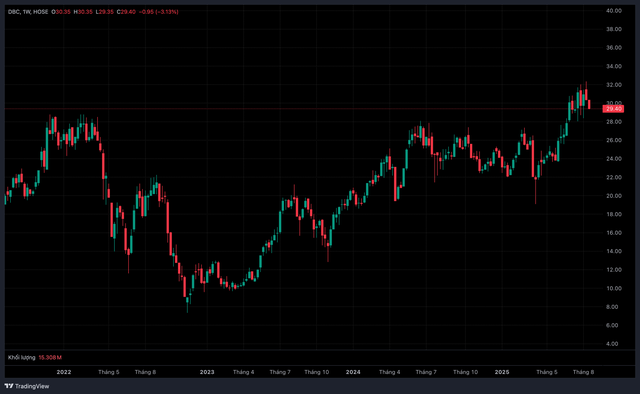Click the last red candle near 29.40
Screen dimensions: 640x394
589,104
